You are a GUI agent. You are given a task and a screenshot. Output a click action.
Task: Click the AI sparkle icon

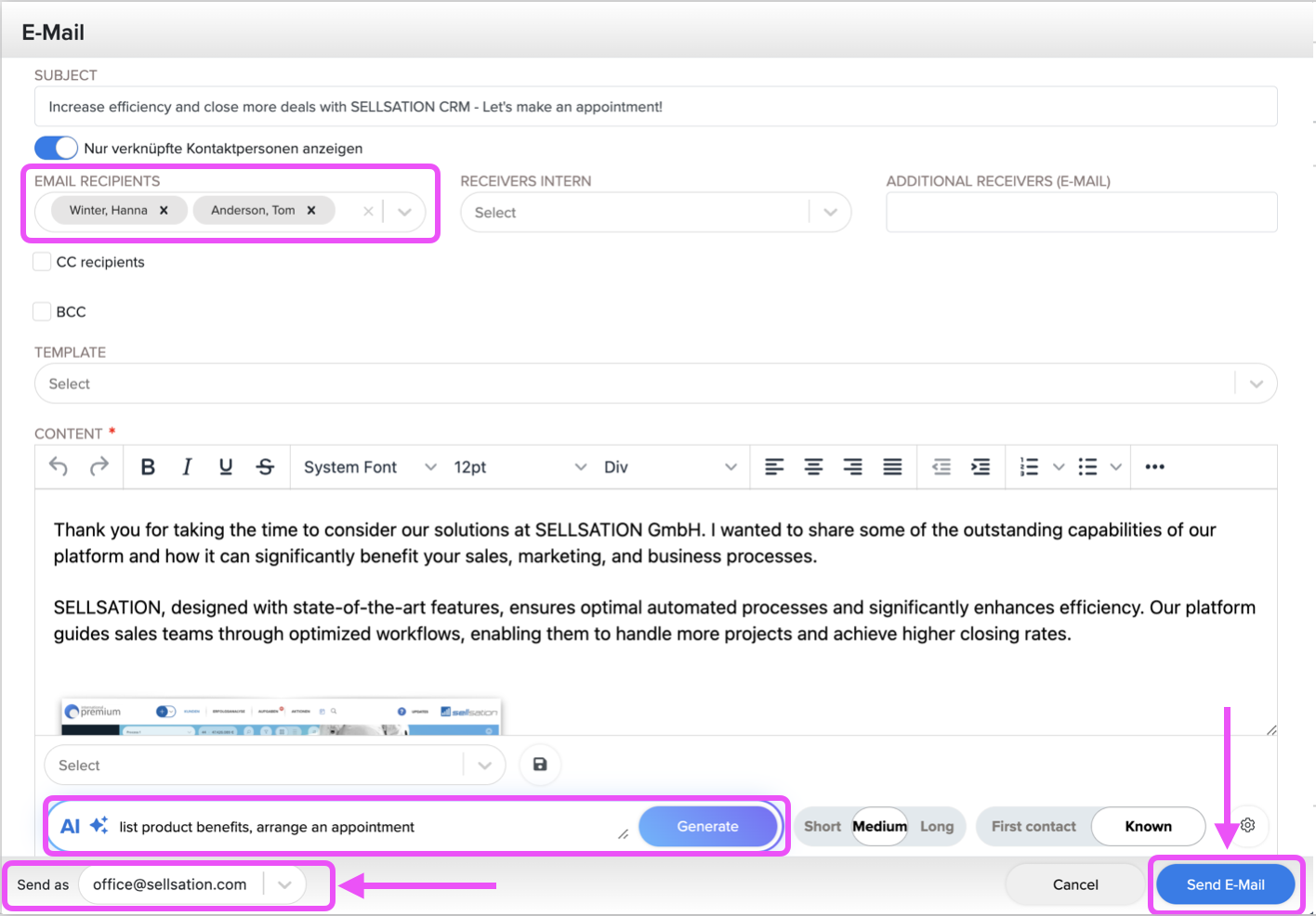[99, 825]
